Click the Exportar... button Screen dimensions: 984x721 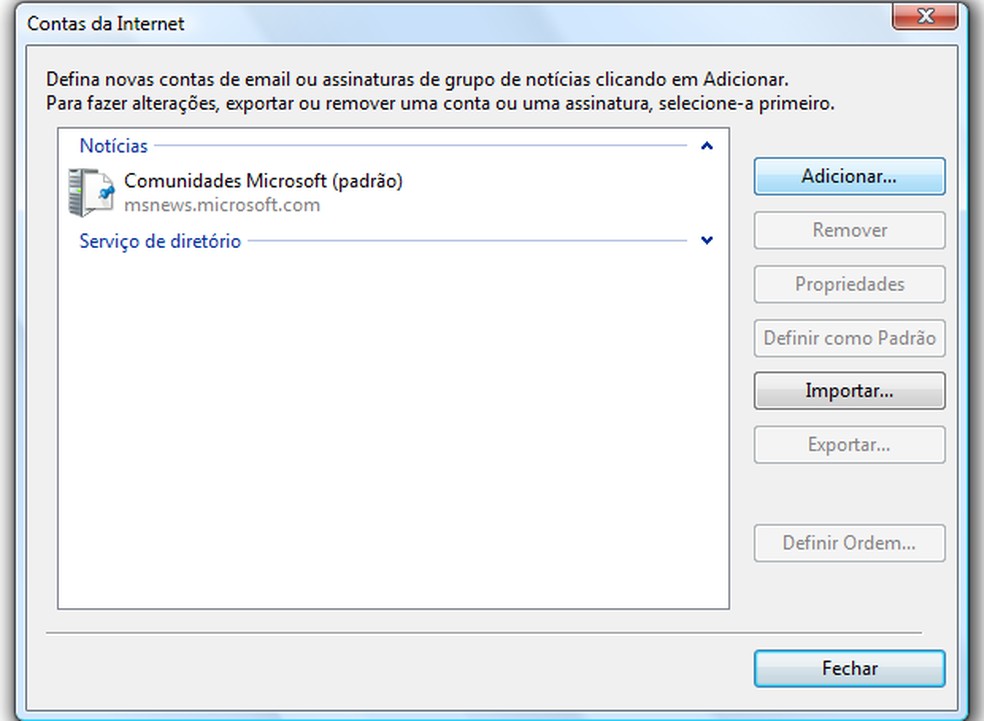849,445
